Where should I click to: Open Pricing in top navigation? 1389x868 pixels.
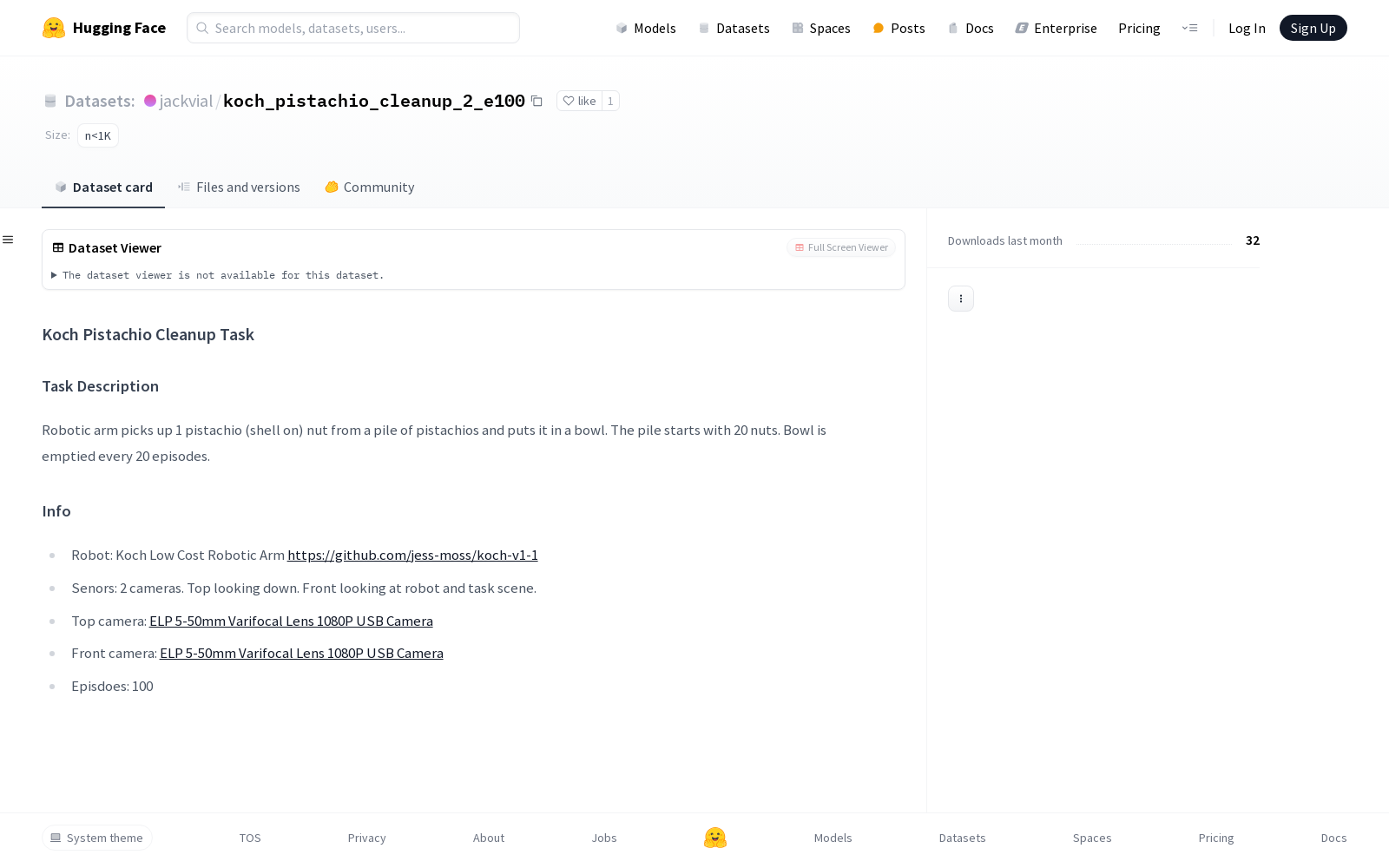1139,28
